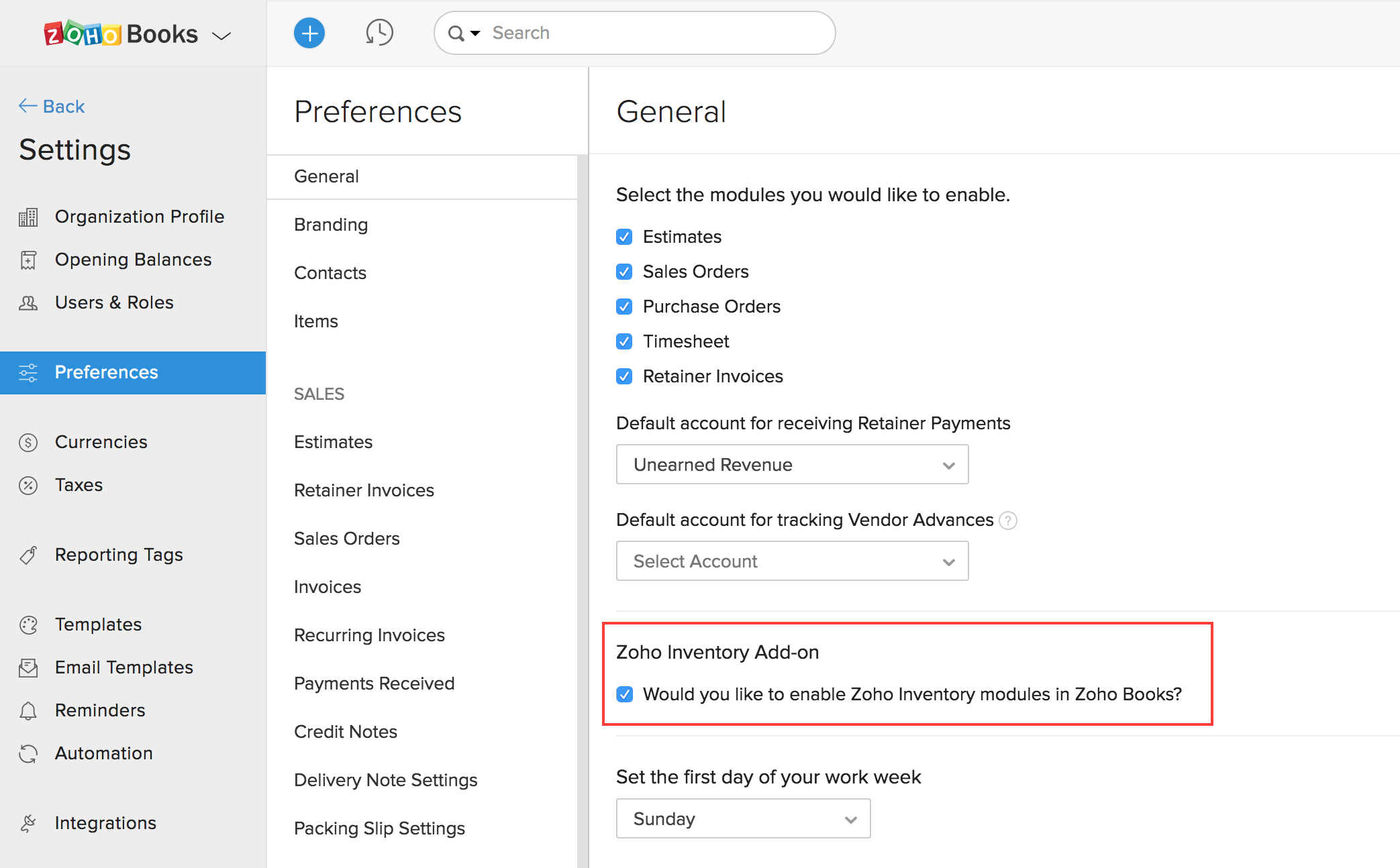Click the Taxes icon
The image size is (1400, 868).
(x=28, y=485)
